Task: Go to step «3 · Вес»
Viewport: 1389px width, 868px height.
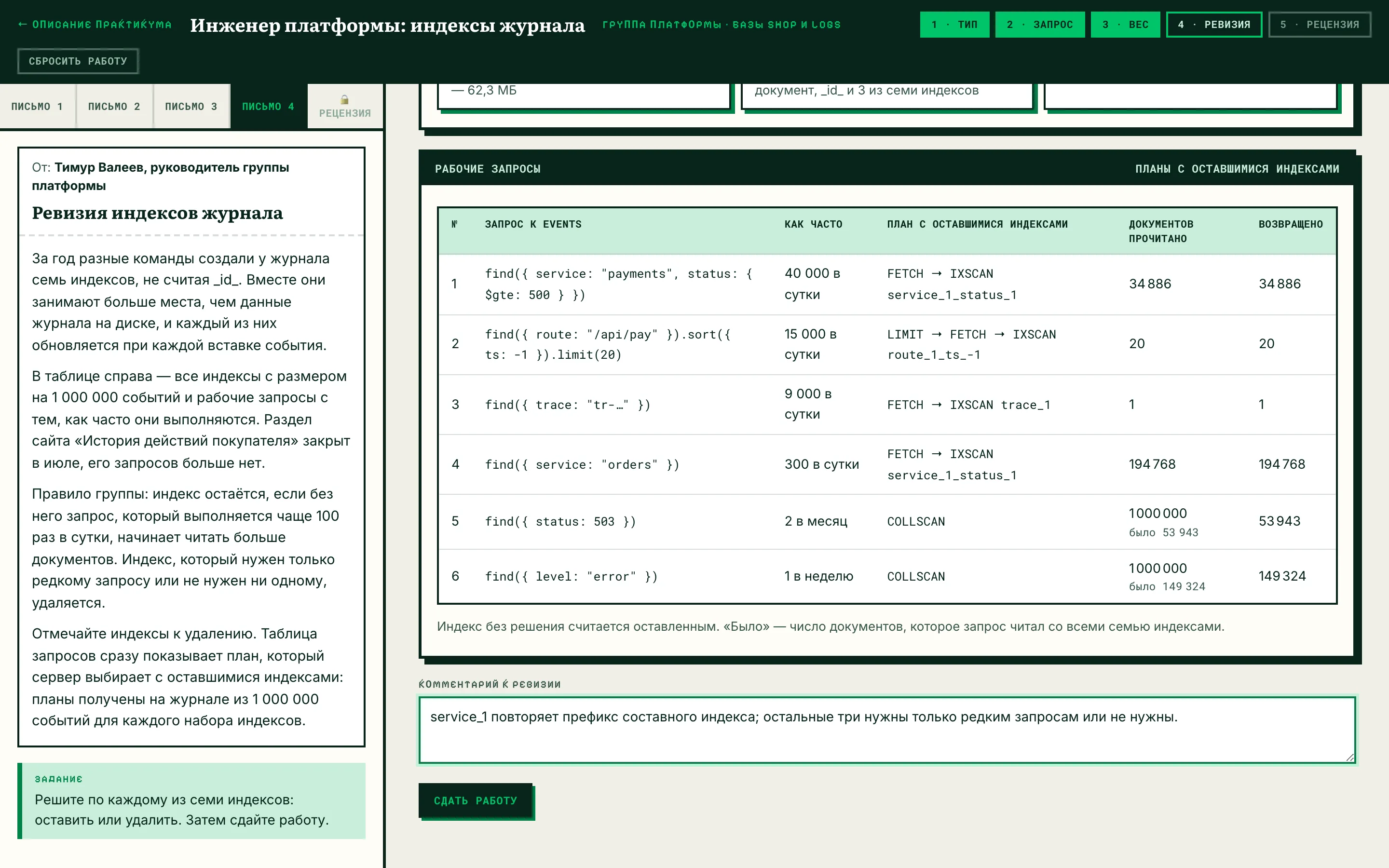Action: [x=1125, y=25]
